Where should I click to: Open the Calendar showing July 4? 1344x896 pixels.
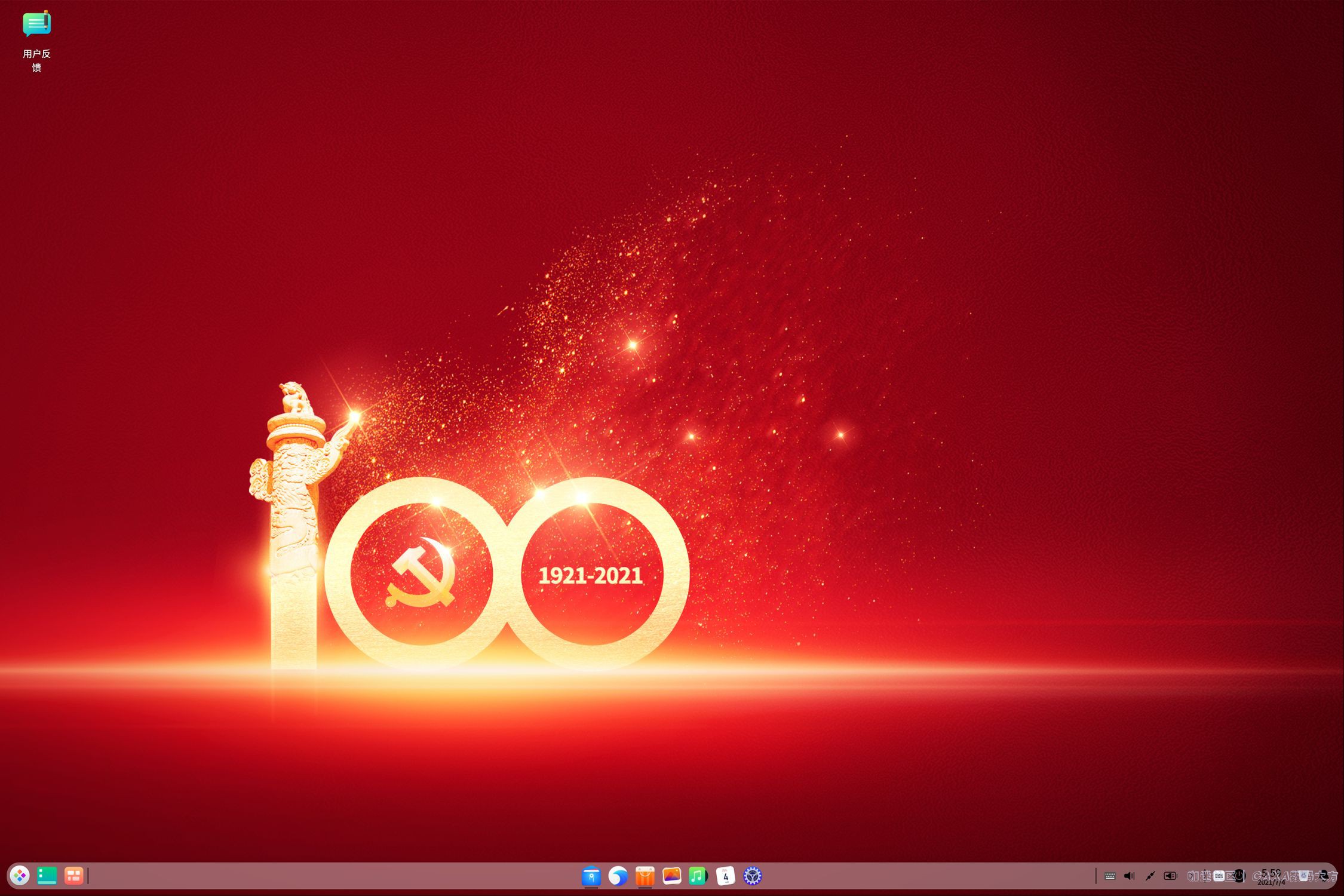pos(726,876)
